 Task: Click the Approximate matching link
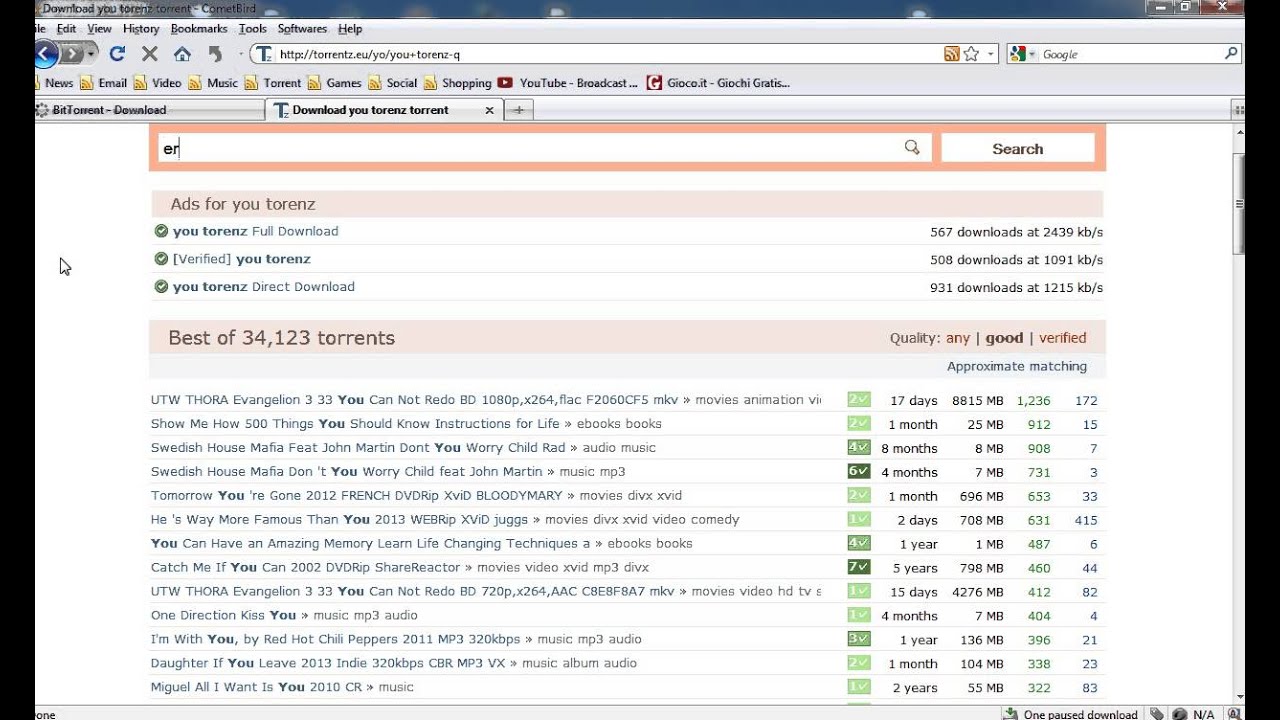coord(1017,366)
